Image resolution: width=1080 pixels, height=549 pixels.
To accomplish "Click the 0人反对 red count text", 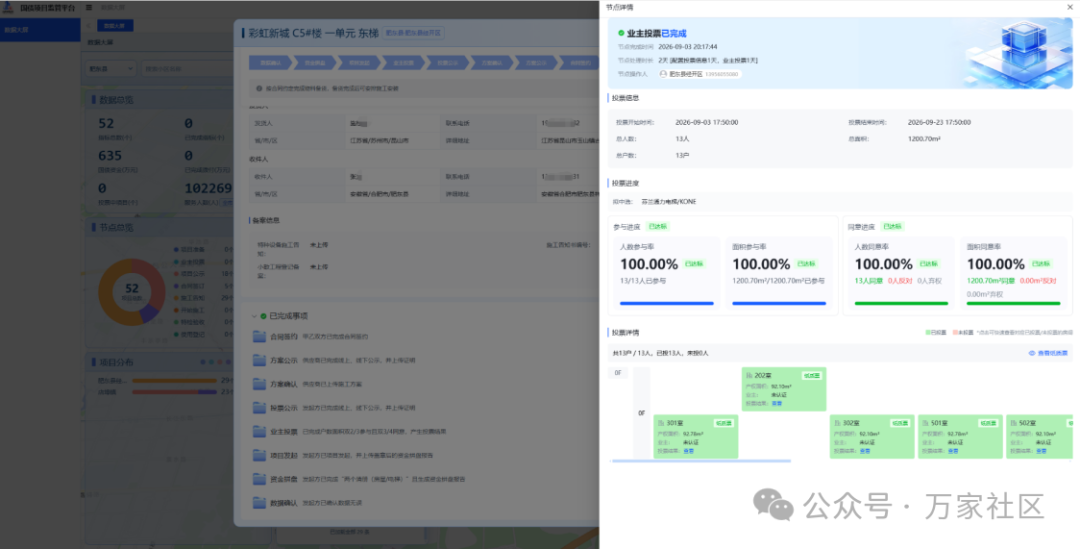I will (x=900, y=281).
